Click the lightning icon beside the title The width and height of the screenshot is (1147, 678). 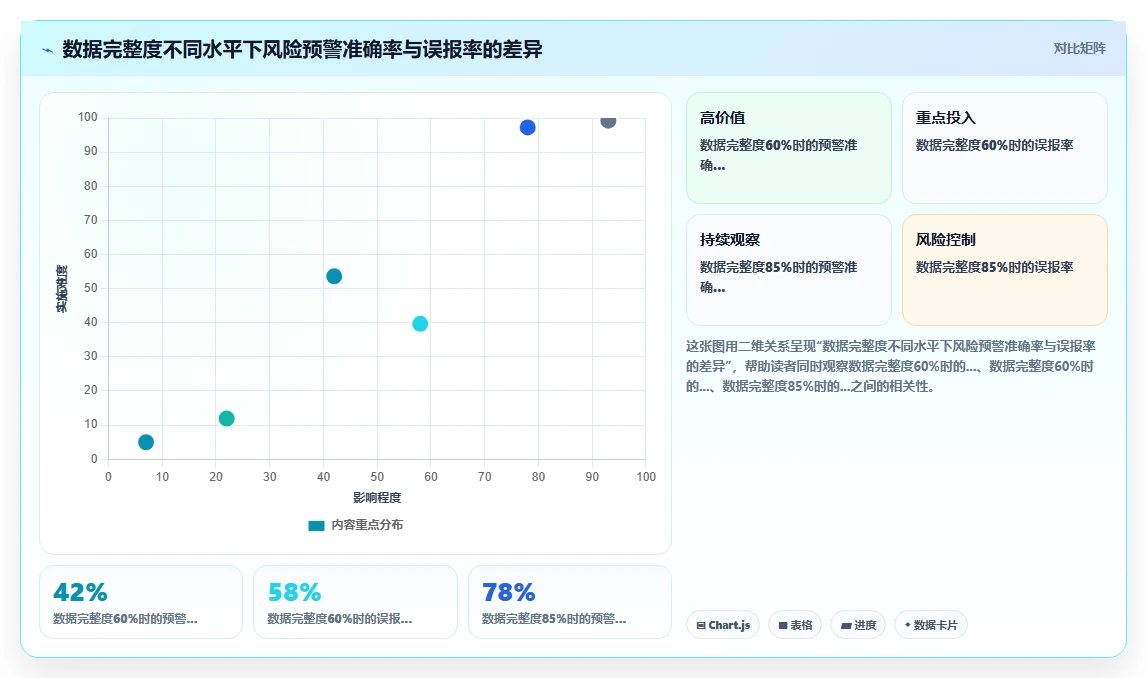[x=48, y=50]
